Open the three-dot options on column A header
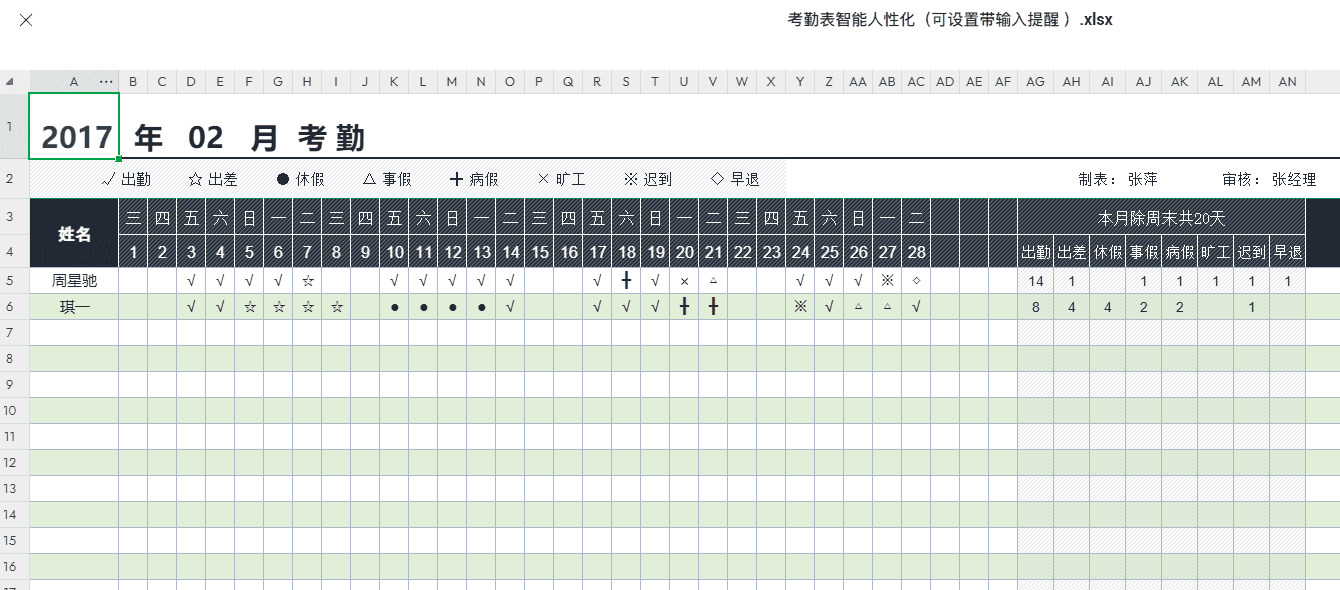This screenshot has width=1340, height=590. tap(107, 82)
